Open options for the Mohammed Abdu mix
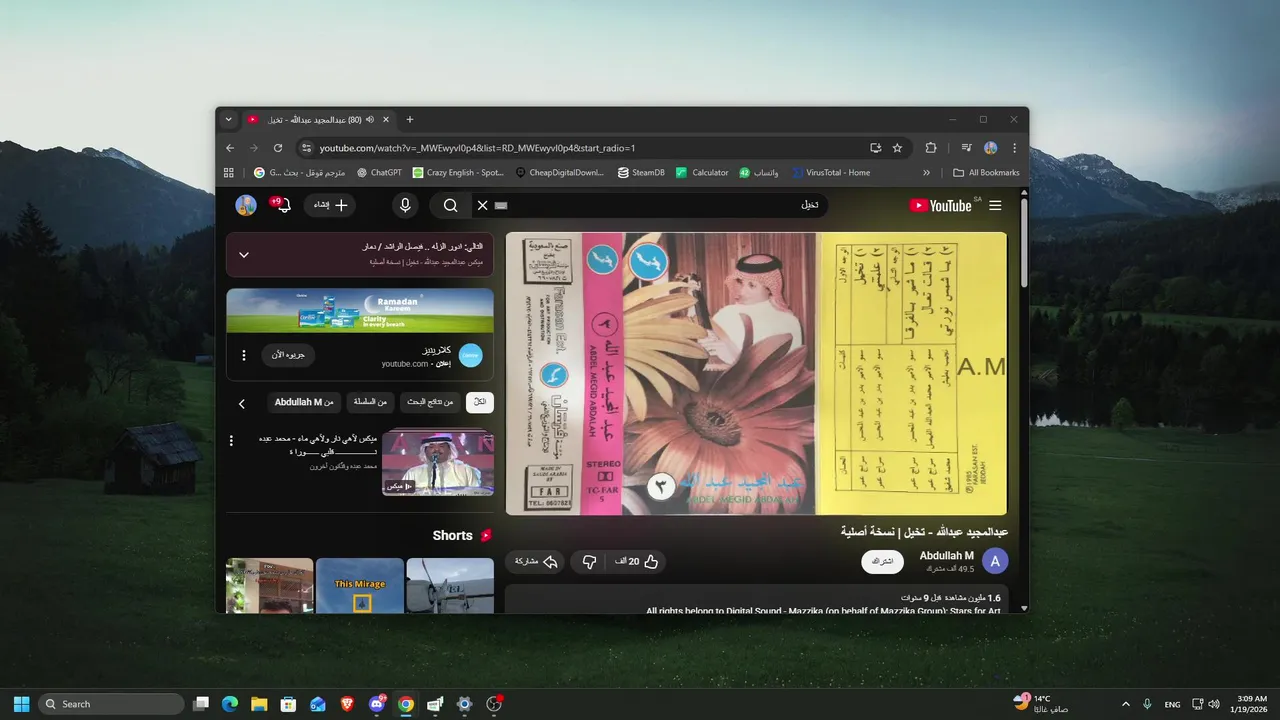Image resolution: width=1280 pixels, height=720 pixels. pyautogui.click(x=231, y=440)
